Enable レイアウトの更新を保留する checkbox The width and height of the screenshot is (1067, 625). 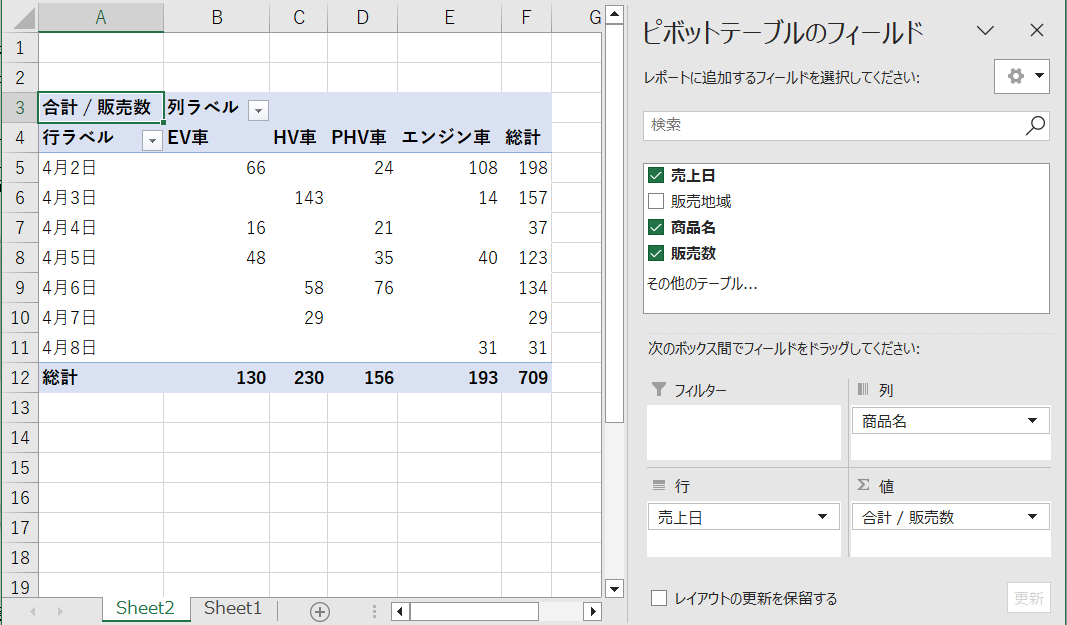659,598
